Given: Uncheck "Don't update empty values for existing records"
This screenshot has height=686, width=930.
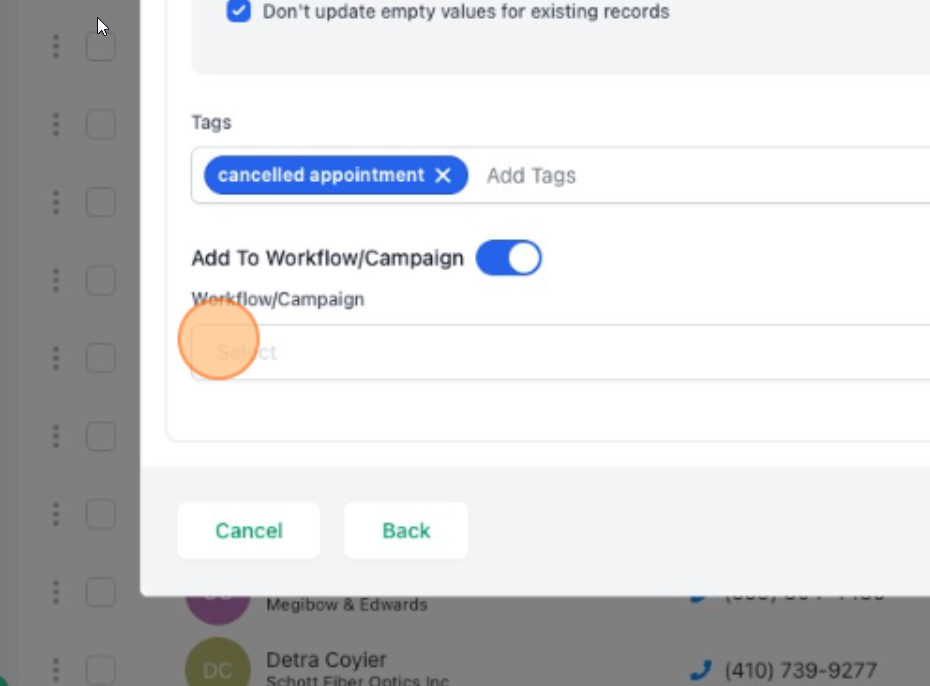Looking at the screenshot, I should point(238,11).
